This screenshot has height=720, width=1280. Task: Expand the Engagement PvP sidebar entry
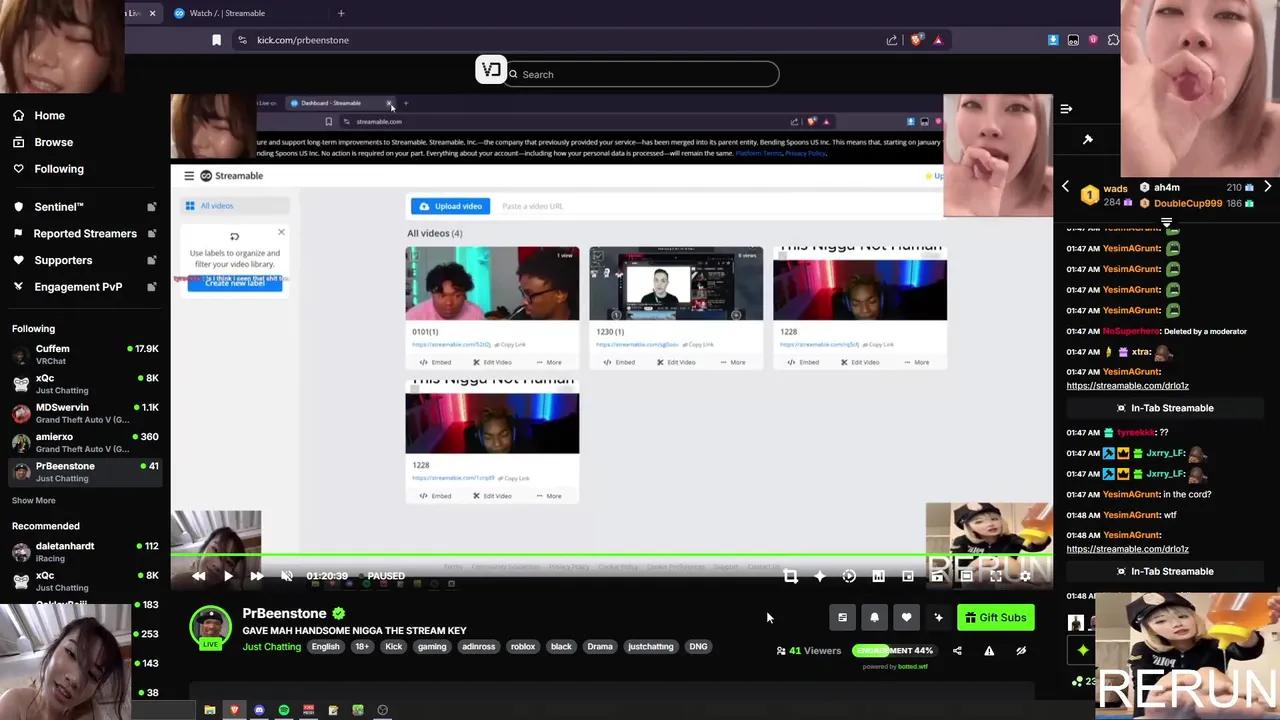click(78, 287)
